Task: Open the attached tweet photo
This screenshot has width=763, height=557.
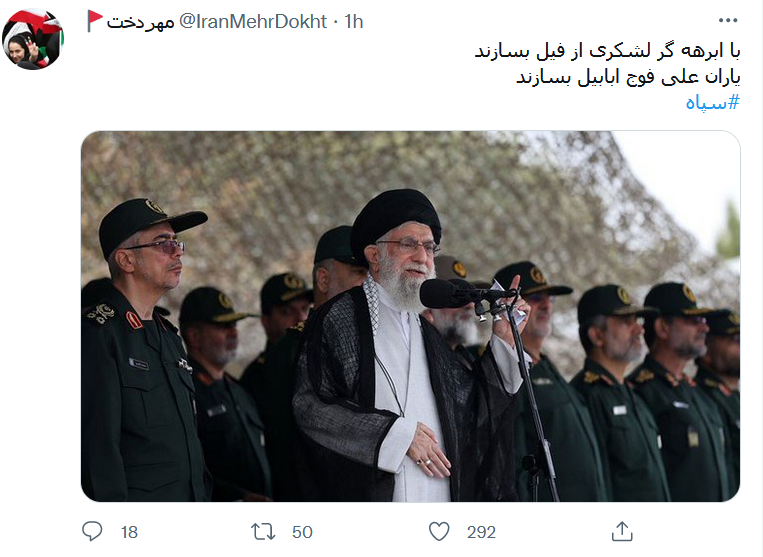Action: click(410, 316)
